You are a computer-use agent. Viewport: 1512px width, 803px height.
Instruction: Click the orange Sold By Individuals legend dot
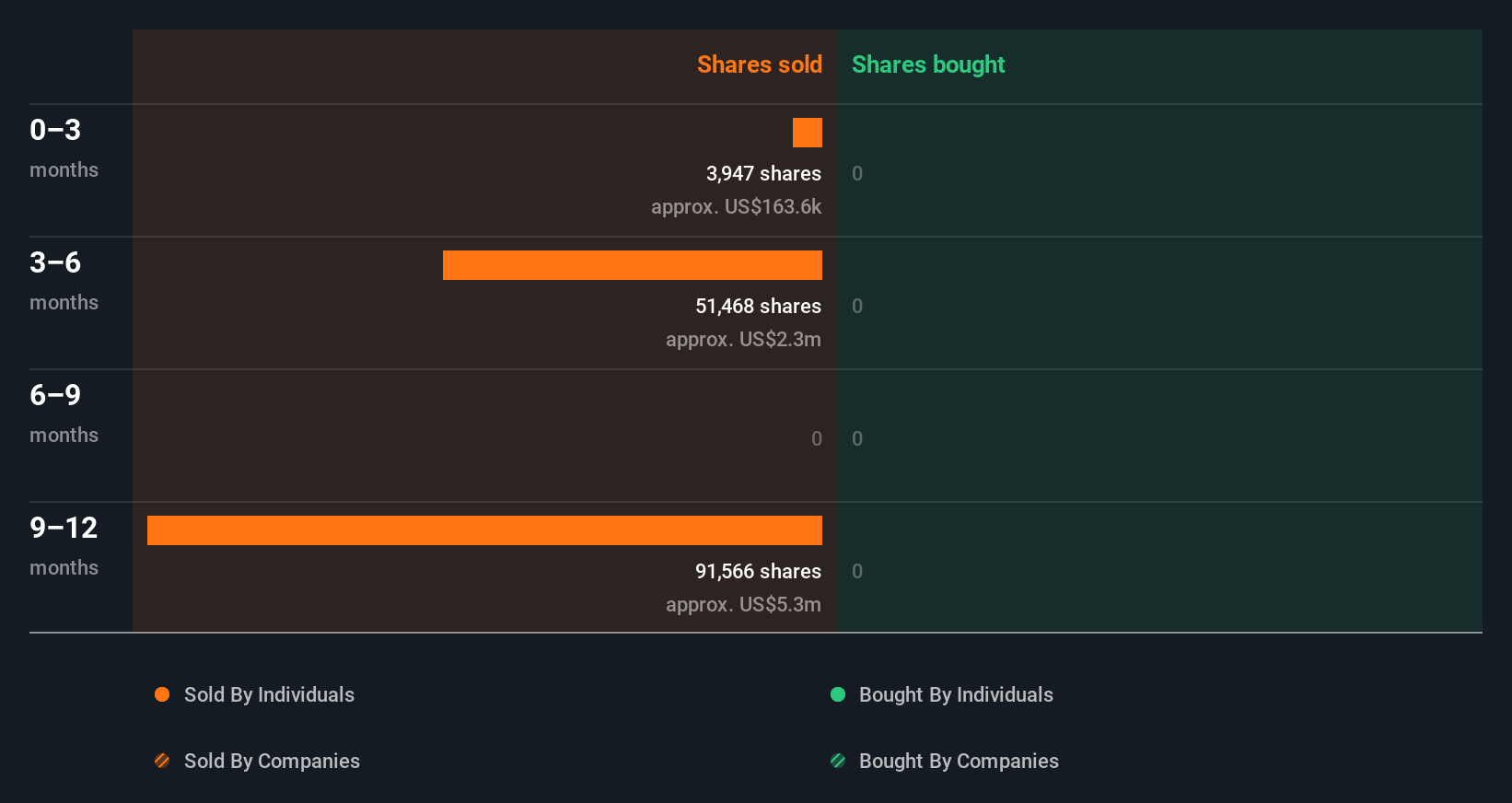point(162,694)
